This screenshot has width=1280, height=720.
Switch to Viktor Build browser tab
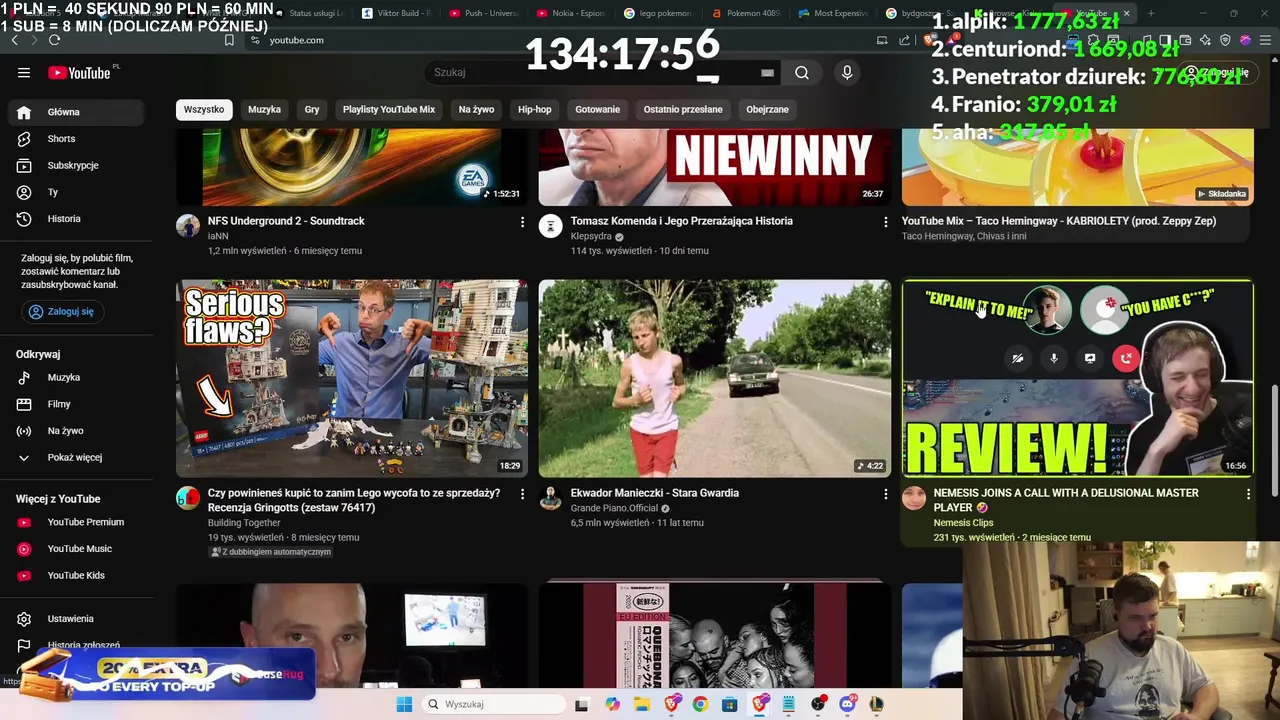pos(396,13)
